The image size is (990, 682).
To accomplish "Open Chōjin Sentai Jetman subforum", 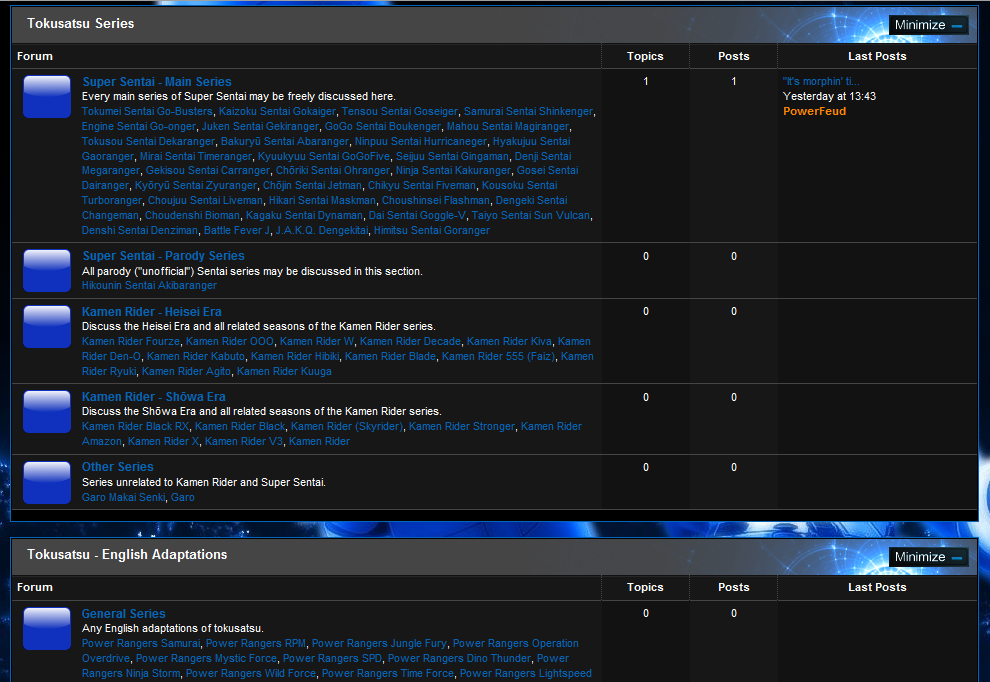I will (313, 186).
